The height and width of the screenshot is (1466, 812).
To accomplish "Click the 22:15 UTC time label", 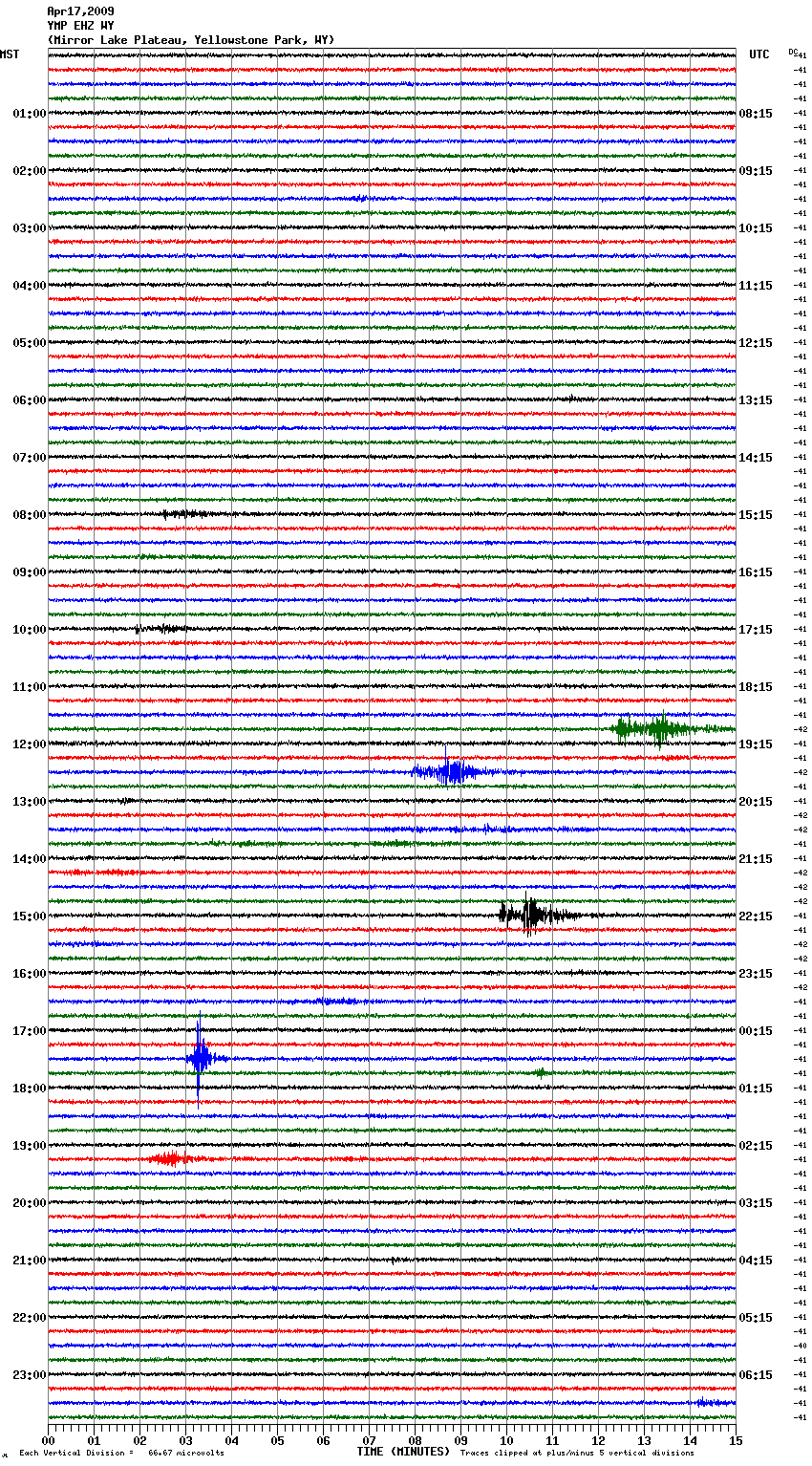I will tap(756, 916).
